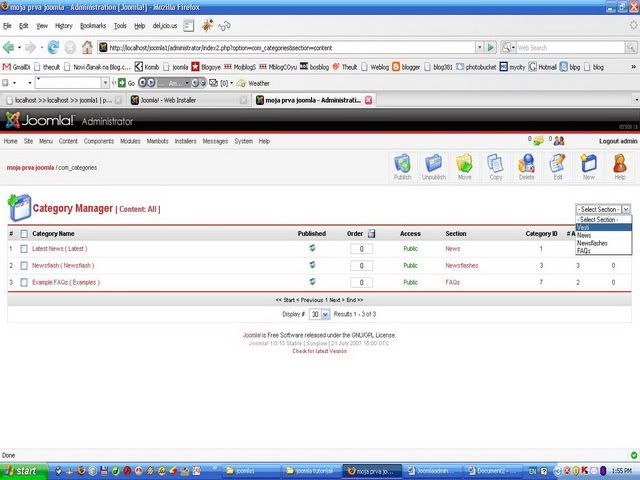Click Logout admin link

point(618,141)
